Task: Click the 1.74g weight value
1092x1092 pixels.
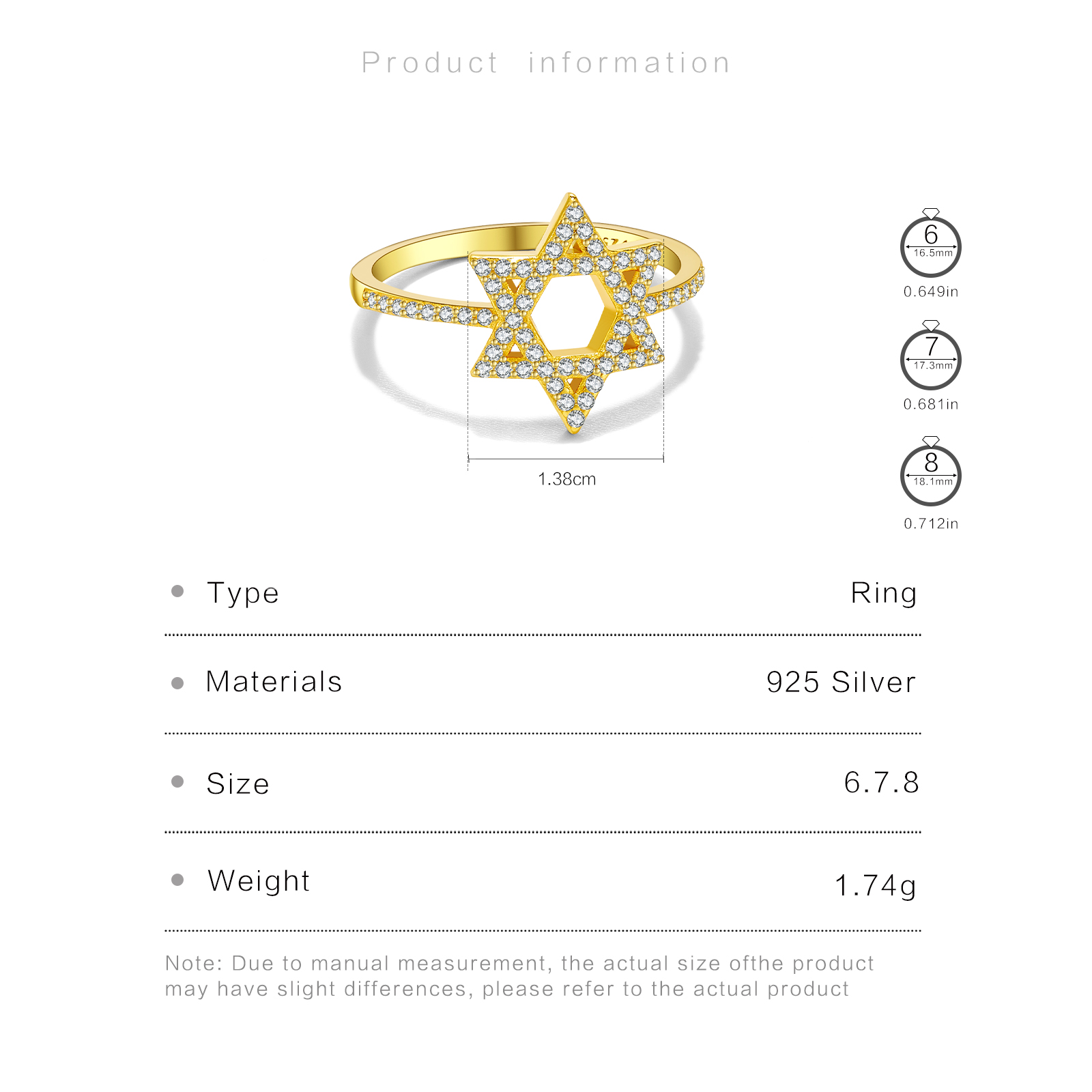Action: [x=875, y=886]
